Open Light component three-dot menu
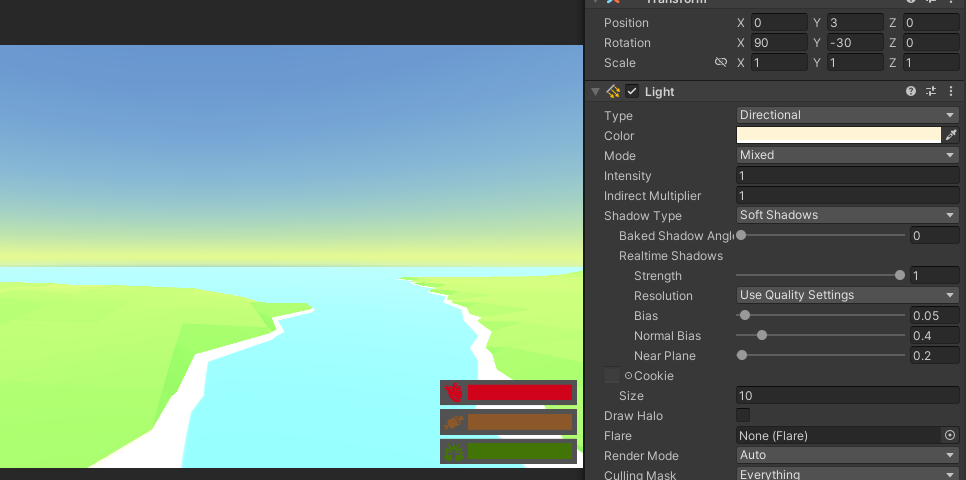 tap(951, 92)
